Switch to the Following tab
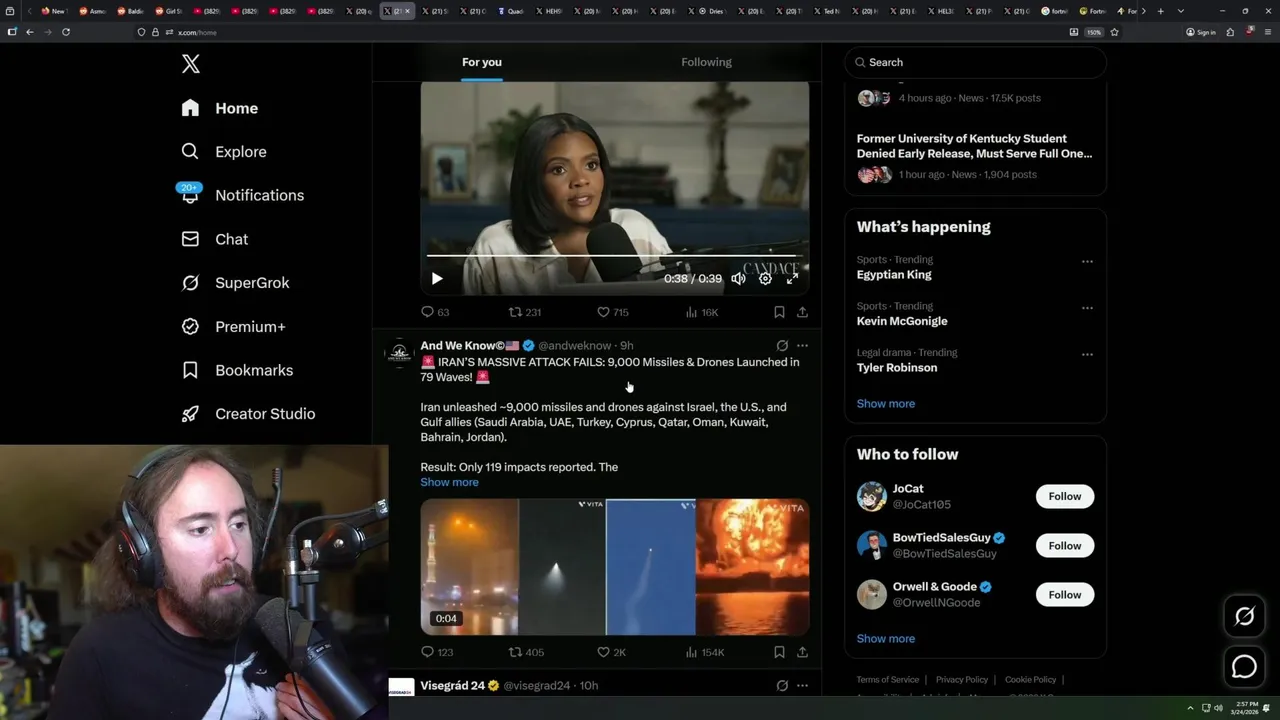 [707, 62]
